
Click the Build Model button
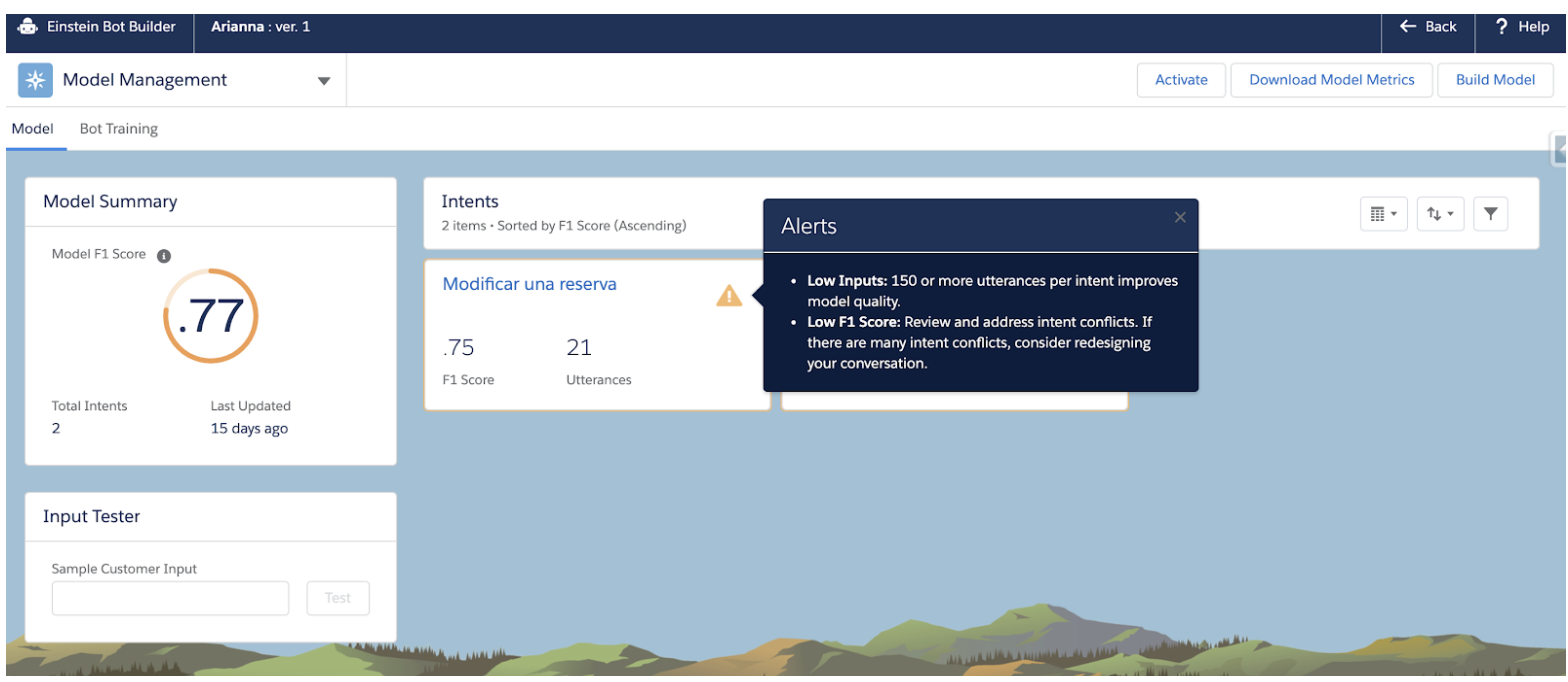click(x=1495, y=80)
